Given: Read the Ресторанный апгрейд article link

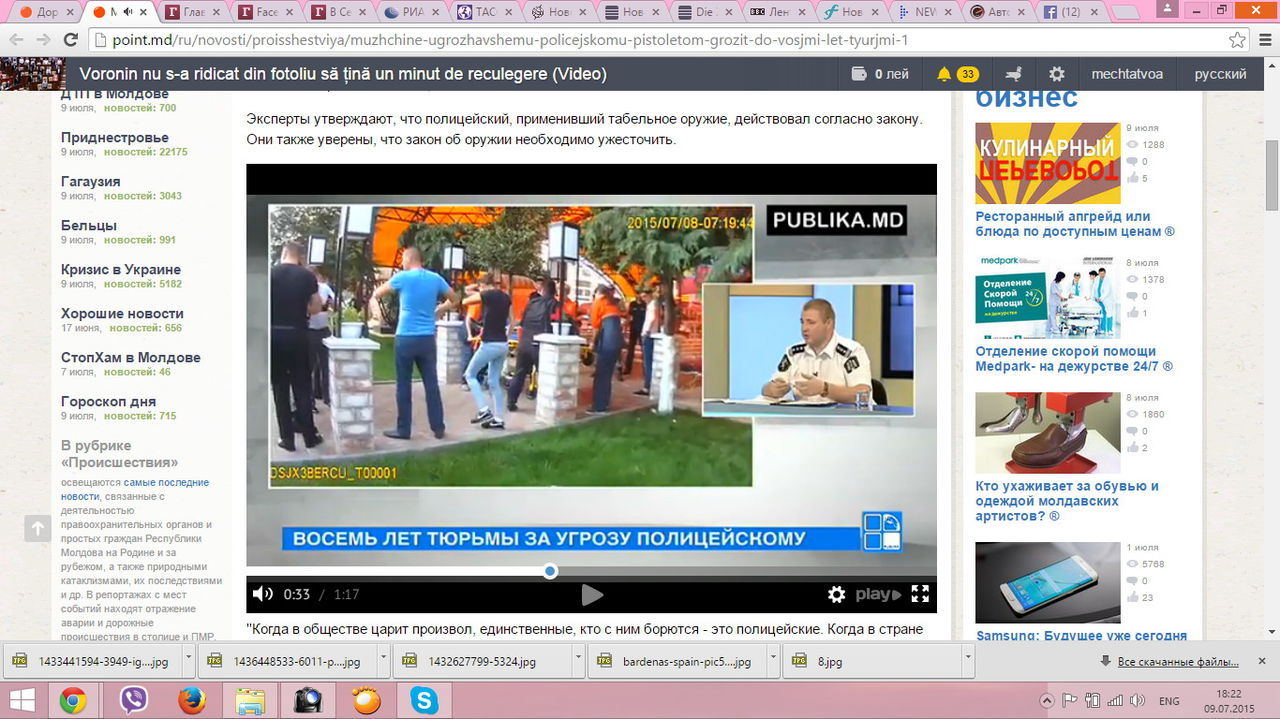Looking at the screenshot, I should [1075, 224].
